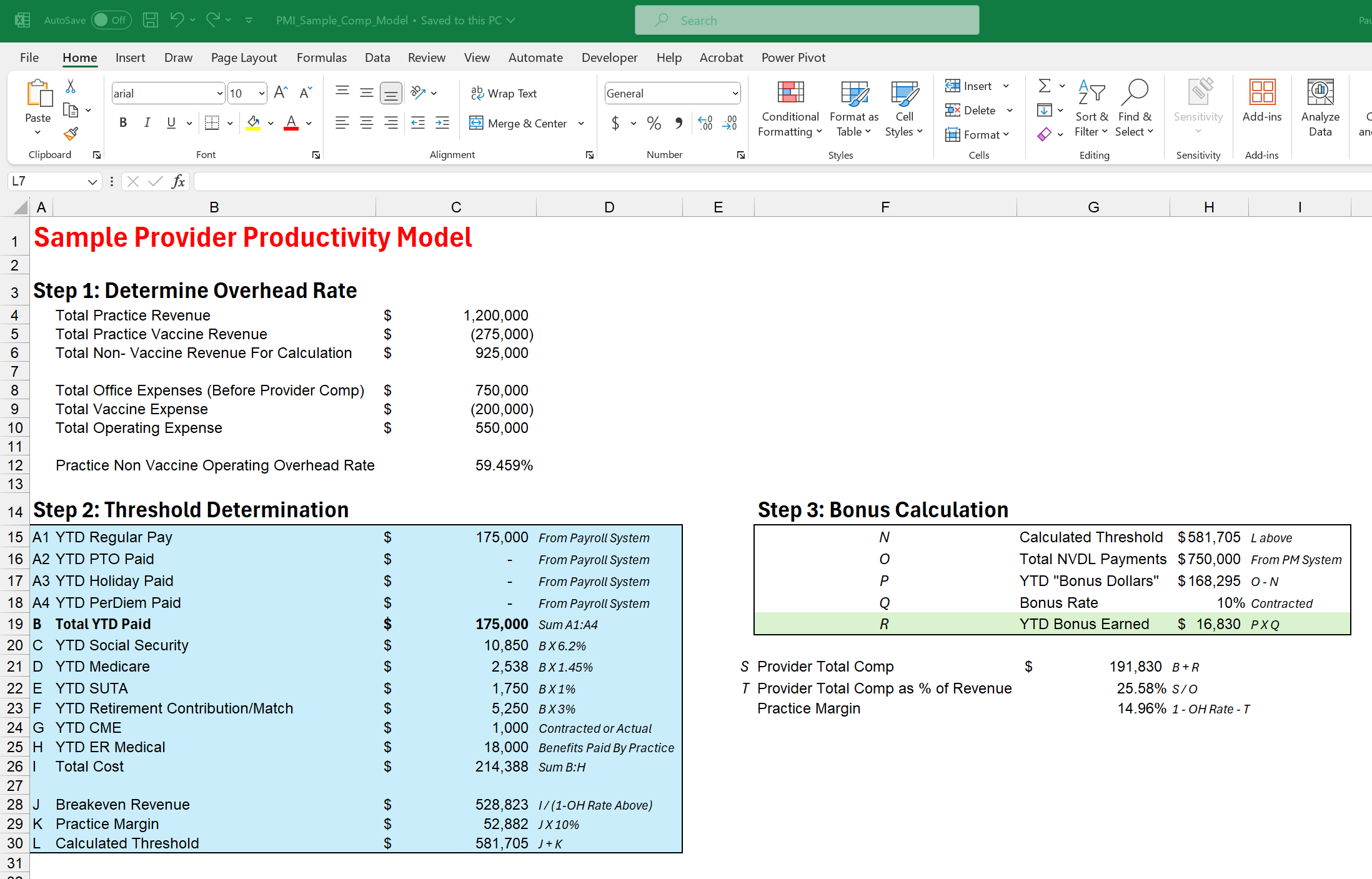Toggle Underline formatting
This screenshot has width=1372, height=879.
[x=171, y=123]
